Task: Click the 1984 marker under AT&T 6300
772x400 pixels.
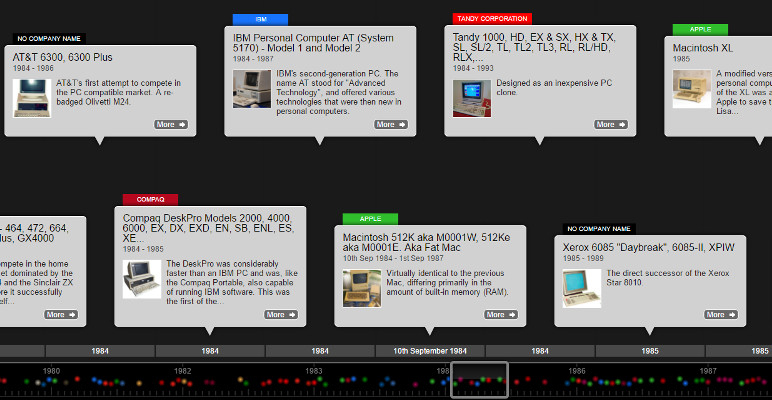Action: [x=100, y=351]
